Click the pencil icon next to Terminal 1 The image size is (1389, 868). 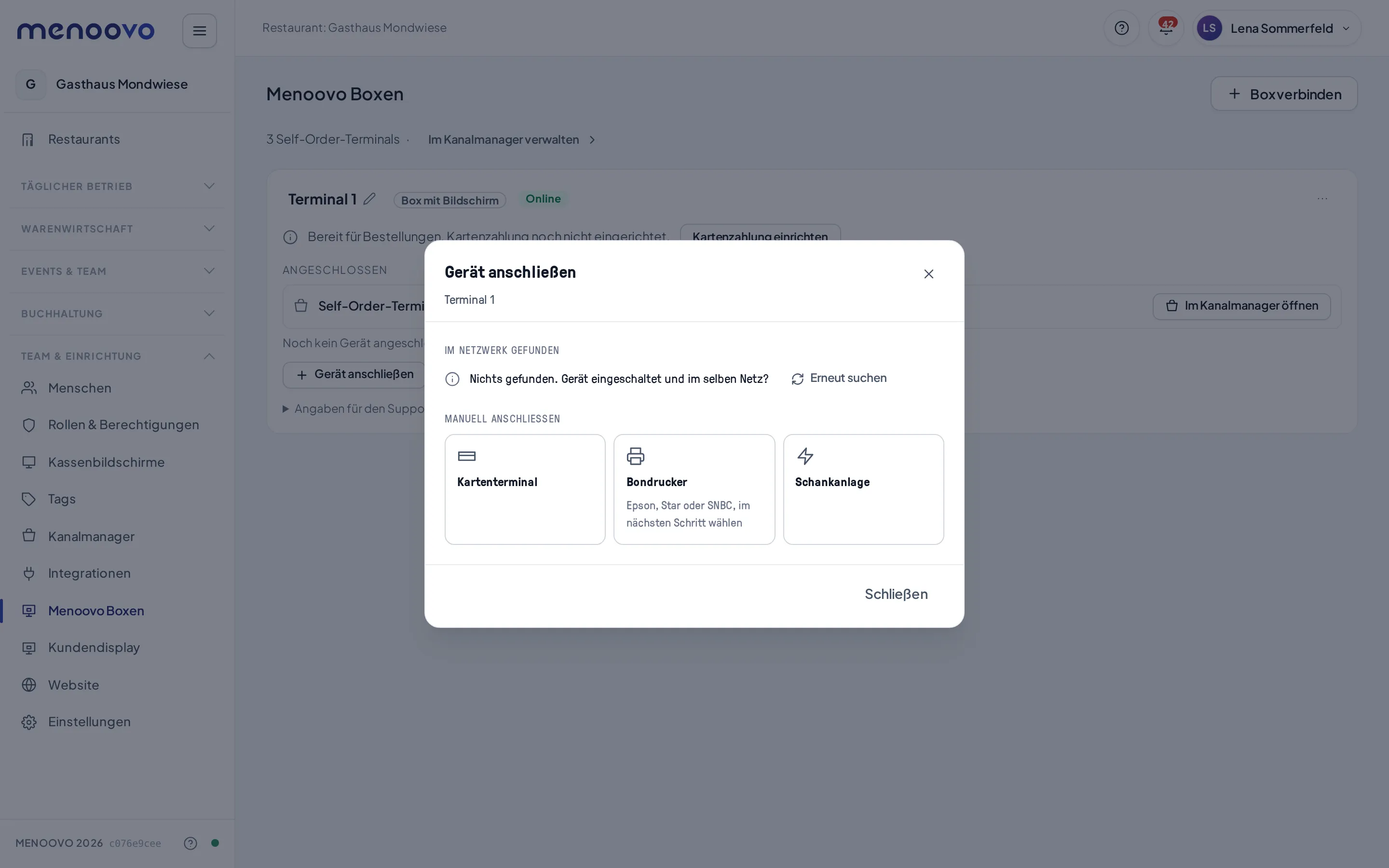[369, 199]
